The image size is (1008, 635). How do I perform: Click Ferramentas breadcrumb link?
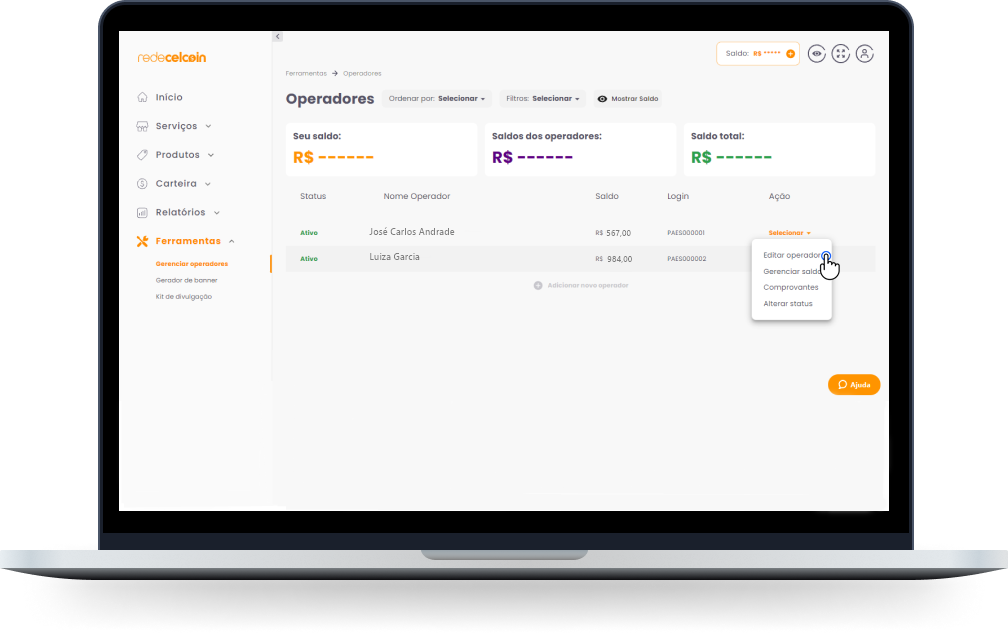tap(306, 73)
